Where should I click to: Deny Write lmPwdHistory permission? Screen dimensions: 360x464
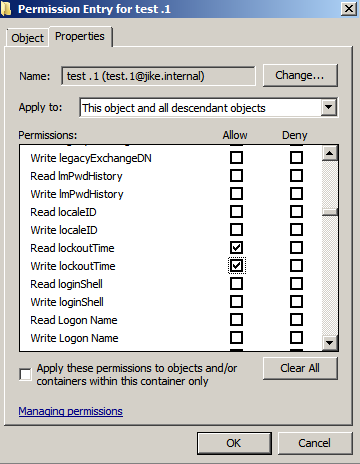[x=296, y=194]
